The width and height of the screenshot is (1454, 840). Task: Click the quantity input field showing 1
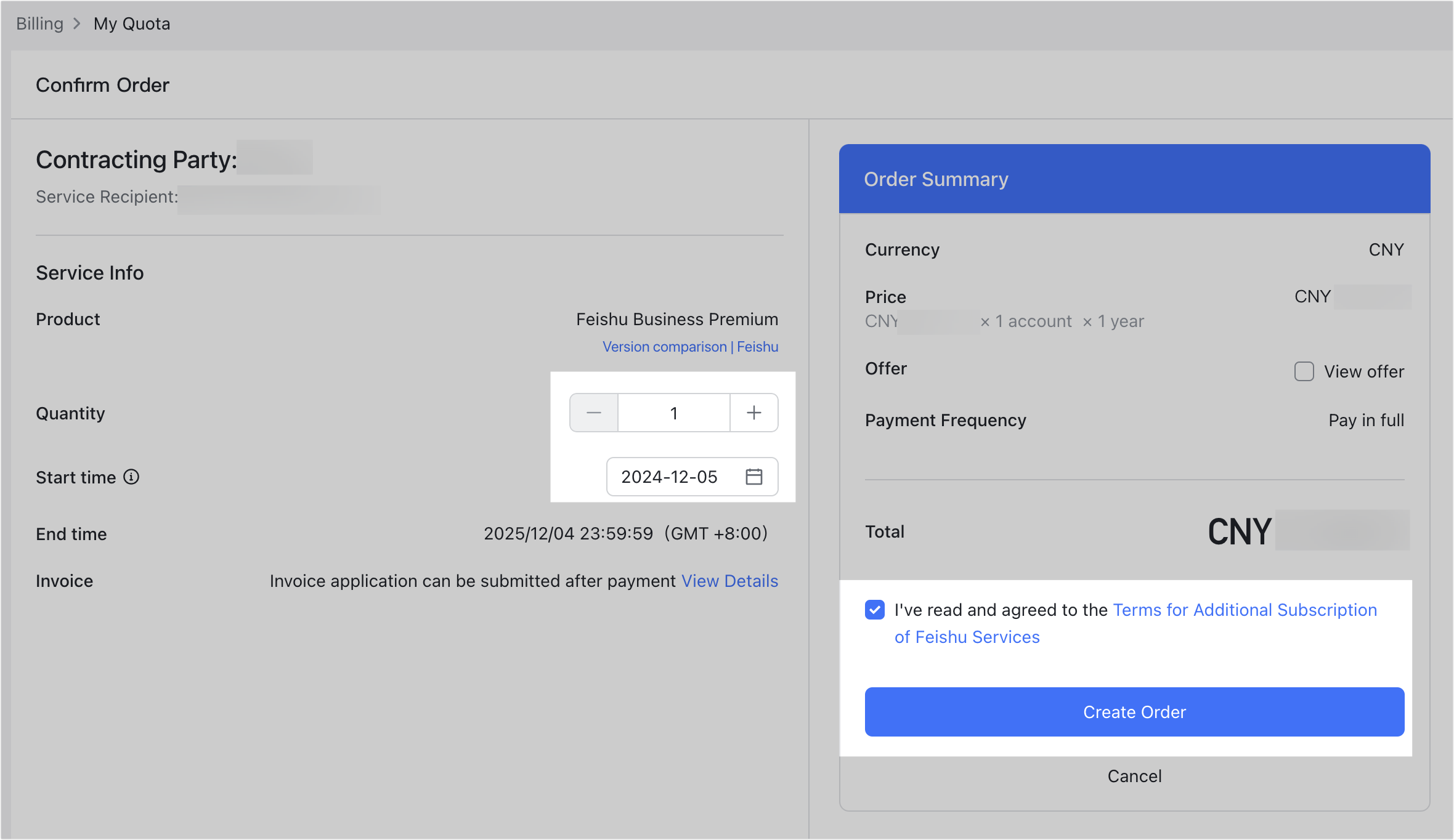tap(673, 413)
